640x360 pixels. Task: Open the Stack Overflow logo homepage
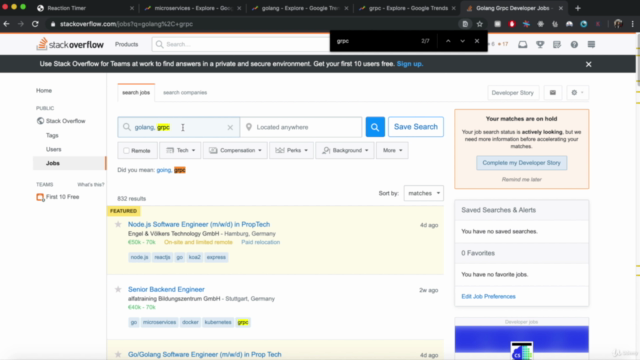70,44
